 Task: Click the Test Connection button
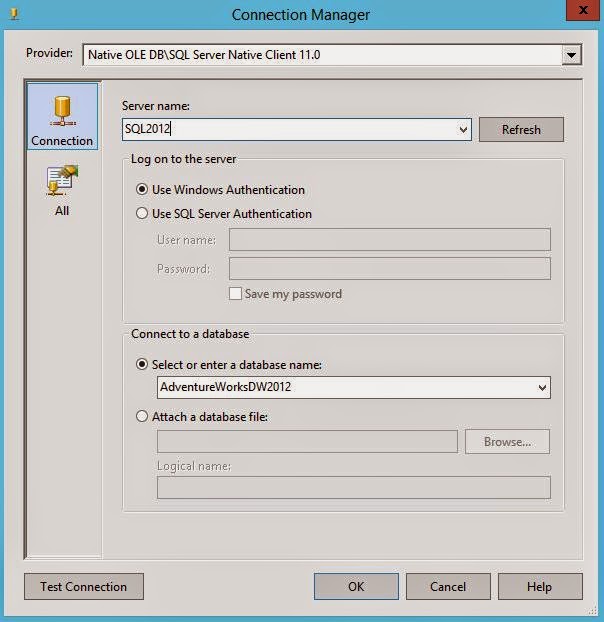84,586
